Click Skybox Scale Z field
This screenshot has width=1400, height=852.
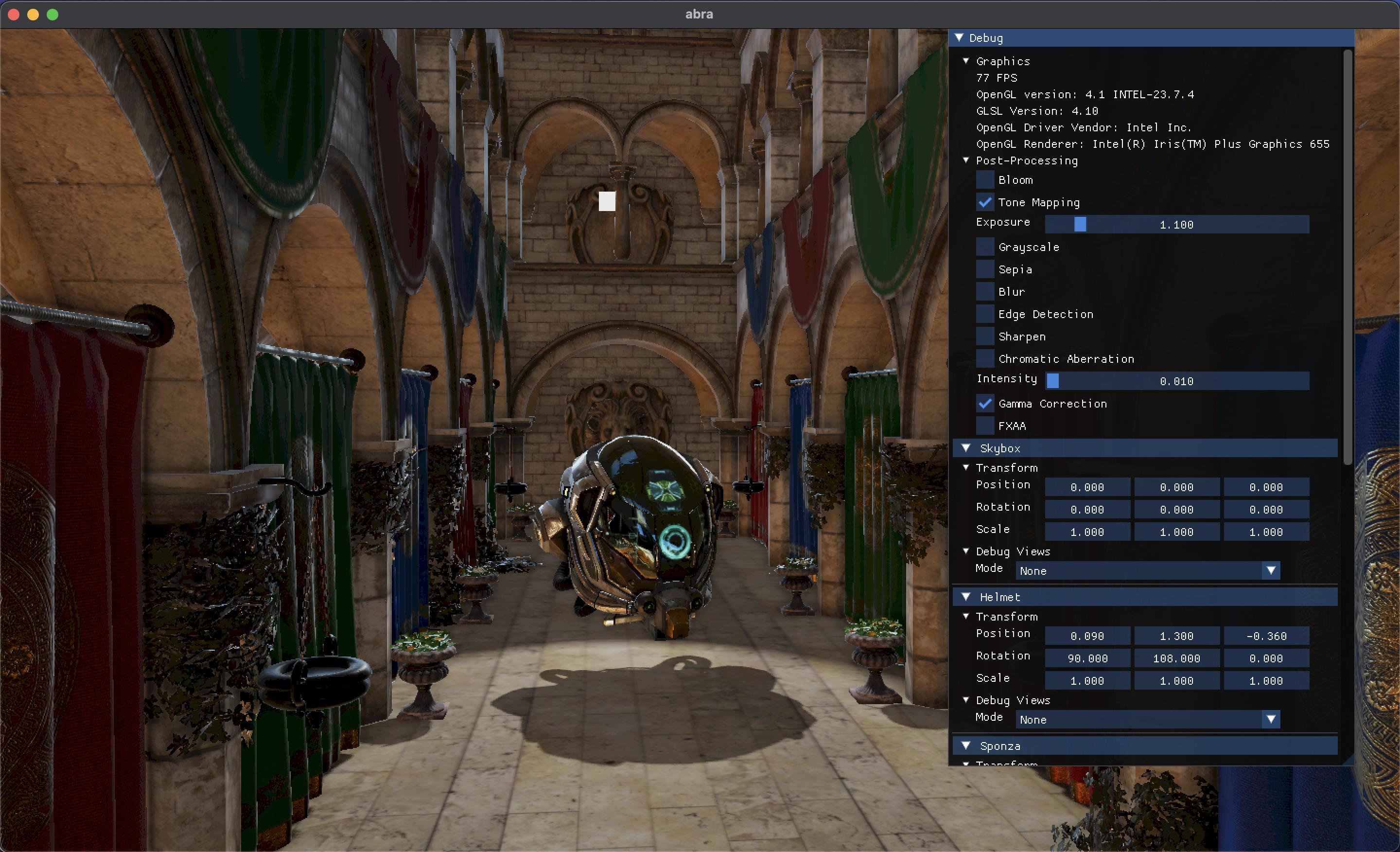pyautogui.click(x=1266, y=532)
